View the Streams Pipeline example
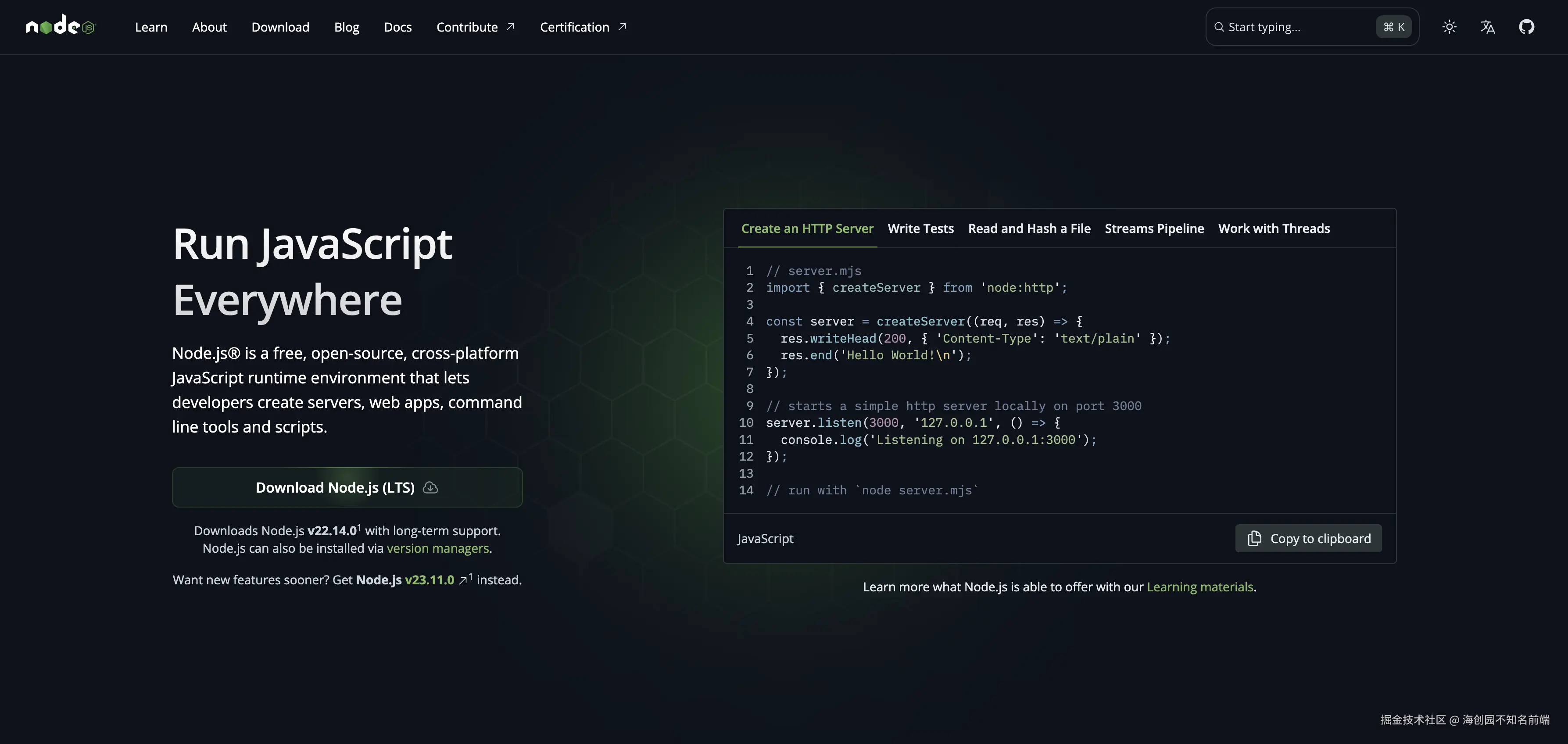Screen dimensions: 1568x744 pos(1154,228)
